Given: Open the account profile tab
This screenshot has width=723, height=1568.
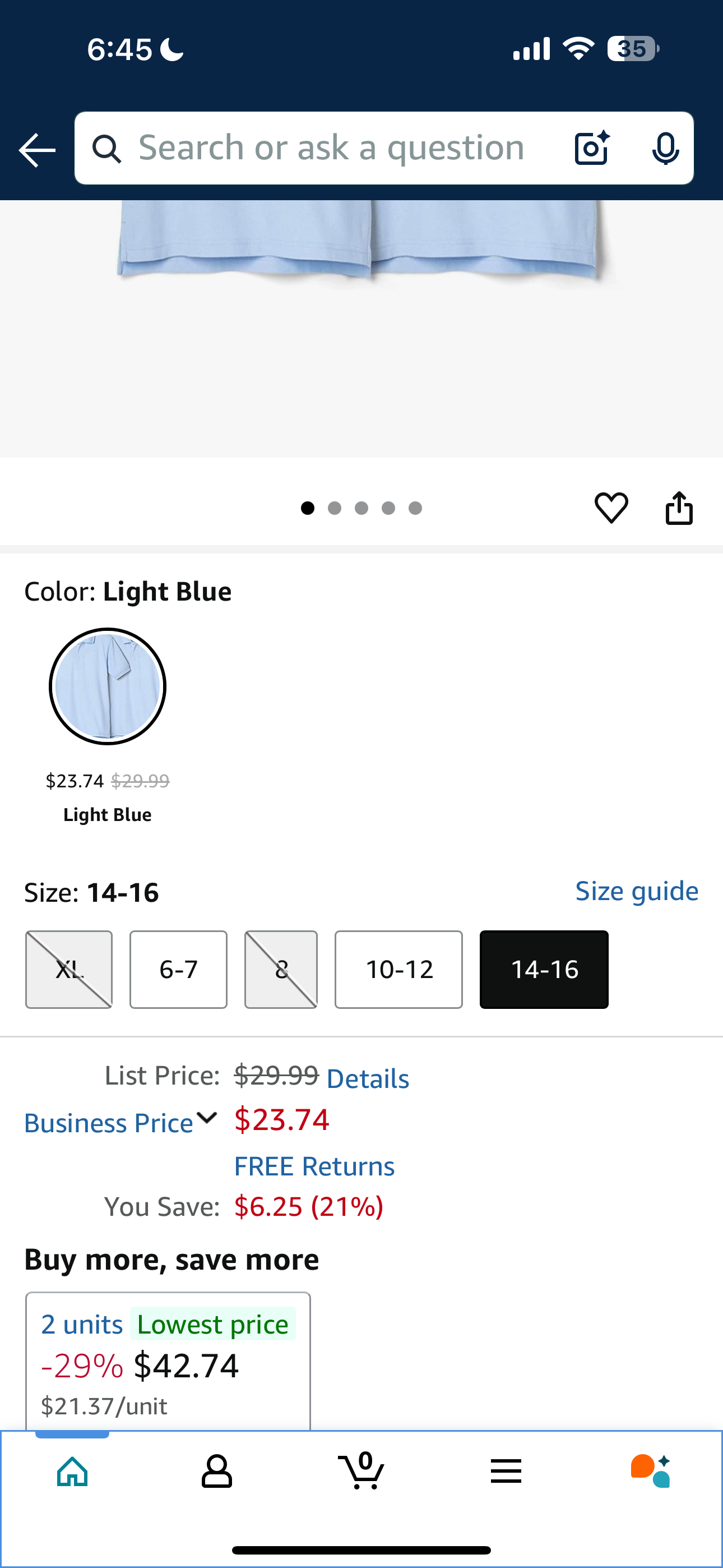Looking at the screenshot, I should pos(217,1470).
